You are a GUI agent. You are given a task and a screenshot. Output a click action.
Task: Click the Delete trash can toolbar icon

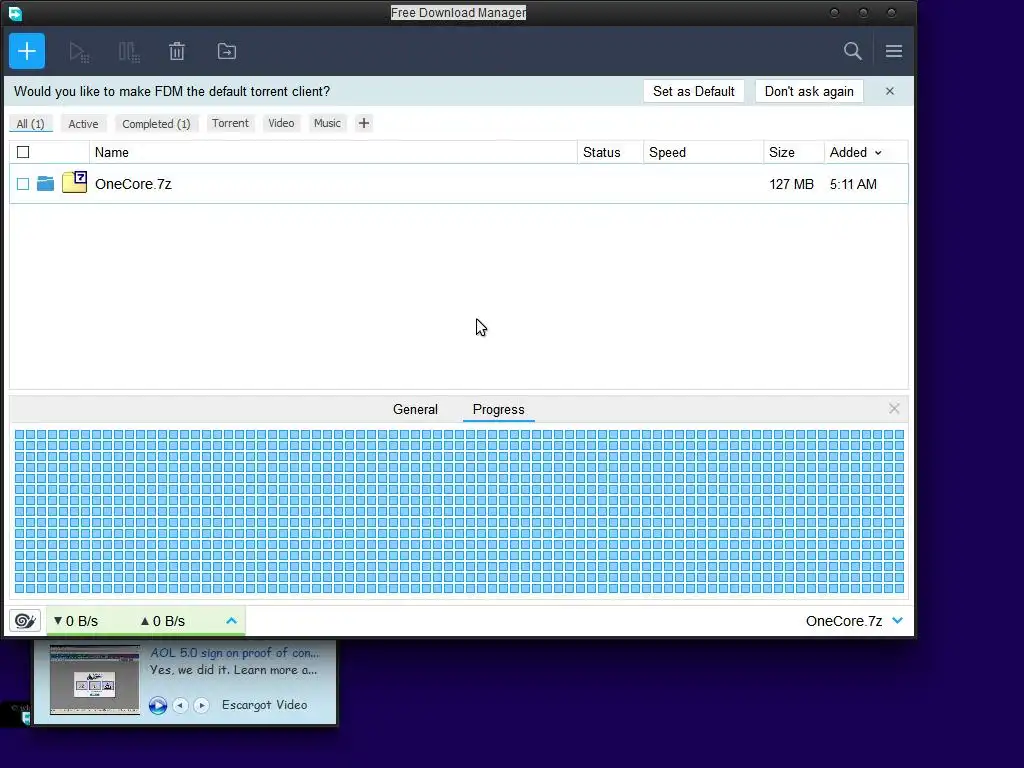click(177, 52)
